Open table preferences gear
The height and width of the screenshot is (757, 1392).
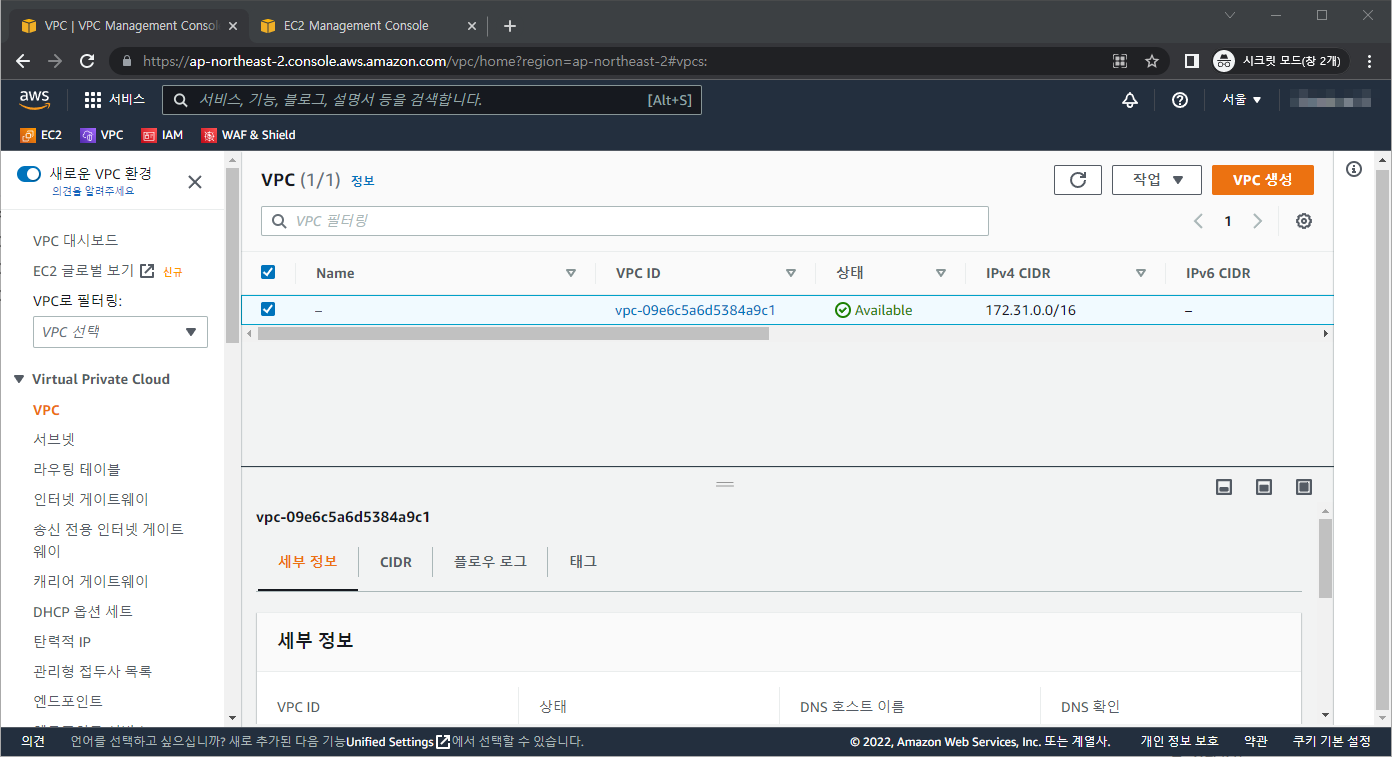(x=1304, y=221)
